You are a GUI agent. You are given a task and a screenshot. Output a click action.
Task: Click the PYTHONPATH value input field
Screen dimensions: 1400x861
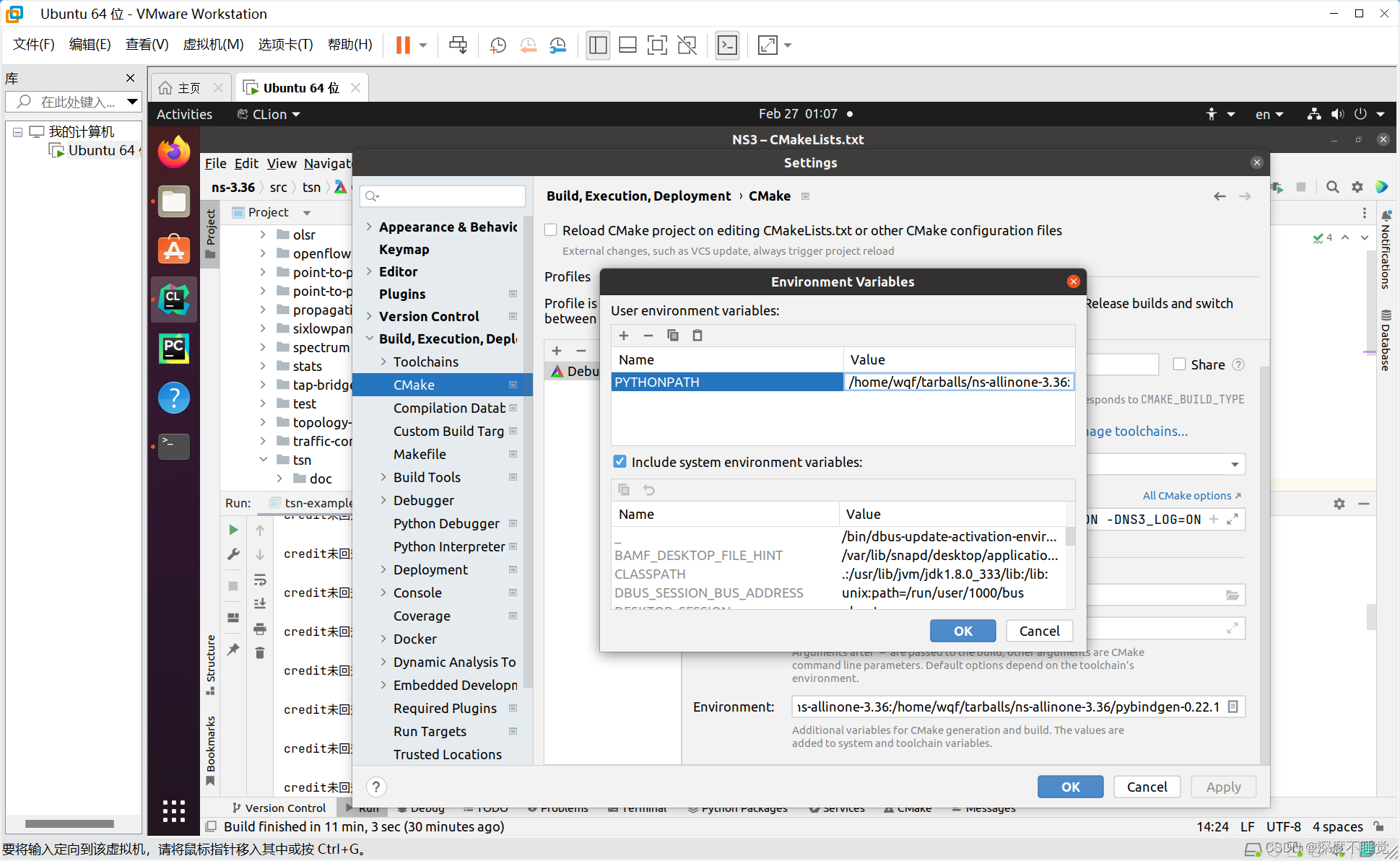click(x=958, y=382)
